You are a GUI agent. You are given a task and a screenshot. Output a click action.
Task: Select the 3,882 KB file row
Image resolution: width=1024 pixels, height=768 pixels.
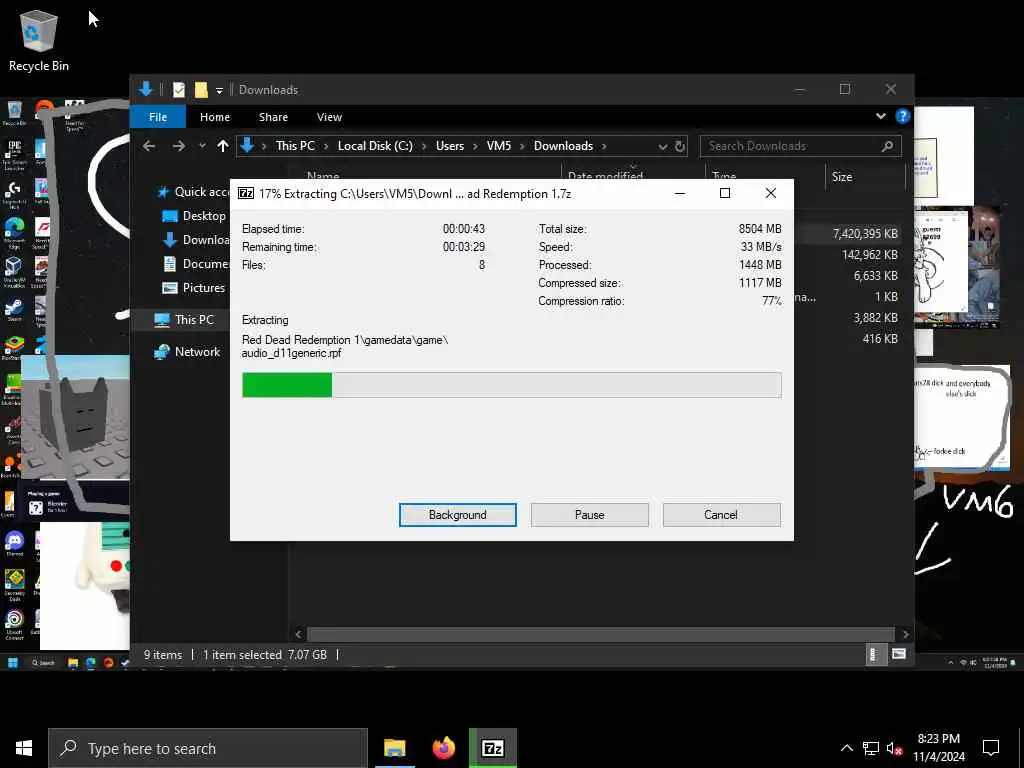click(849, 317)
